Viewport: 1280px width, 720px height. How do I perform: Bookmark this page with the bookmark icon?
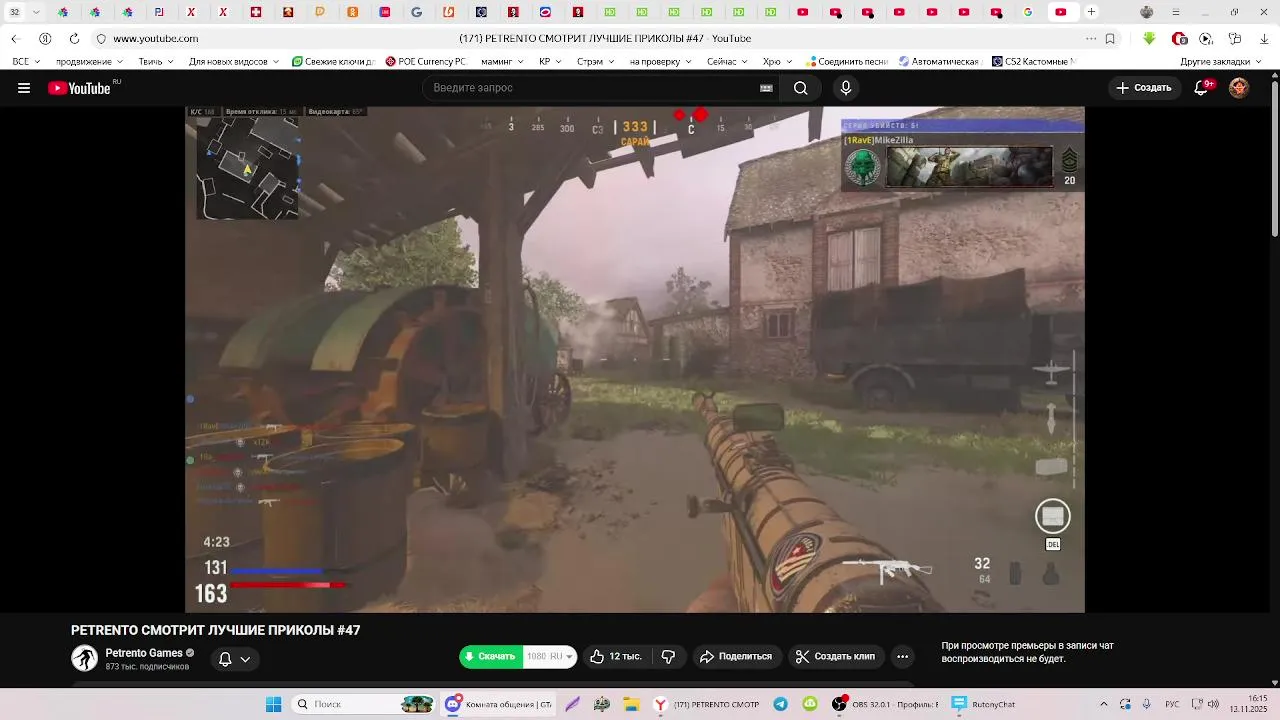pos(1110,38)
